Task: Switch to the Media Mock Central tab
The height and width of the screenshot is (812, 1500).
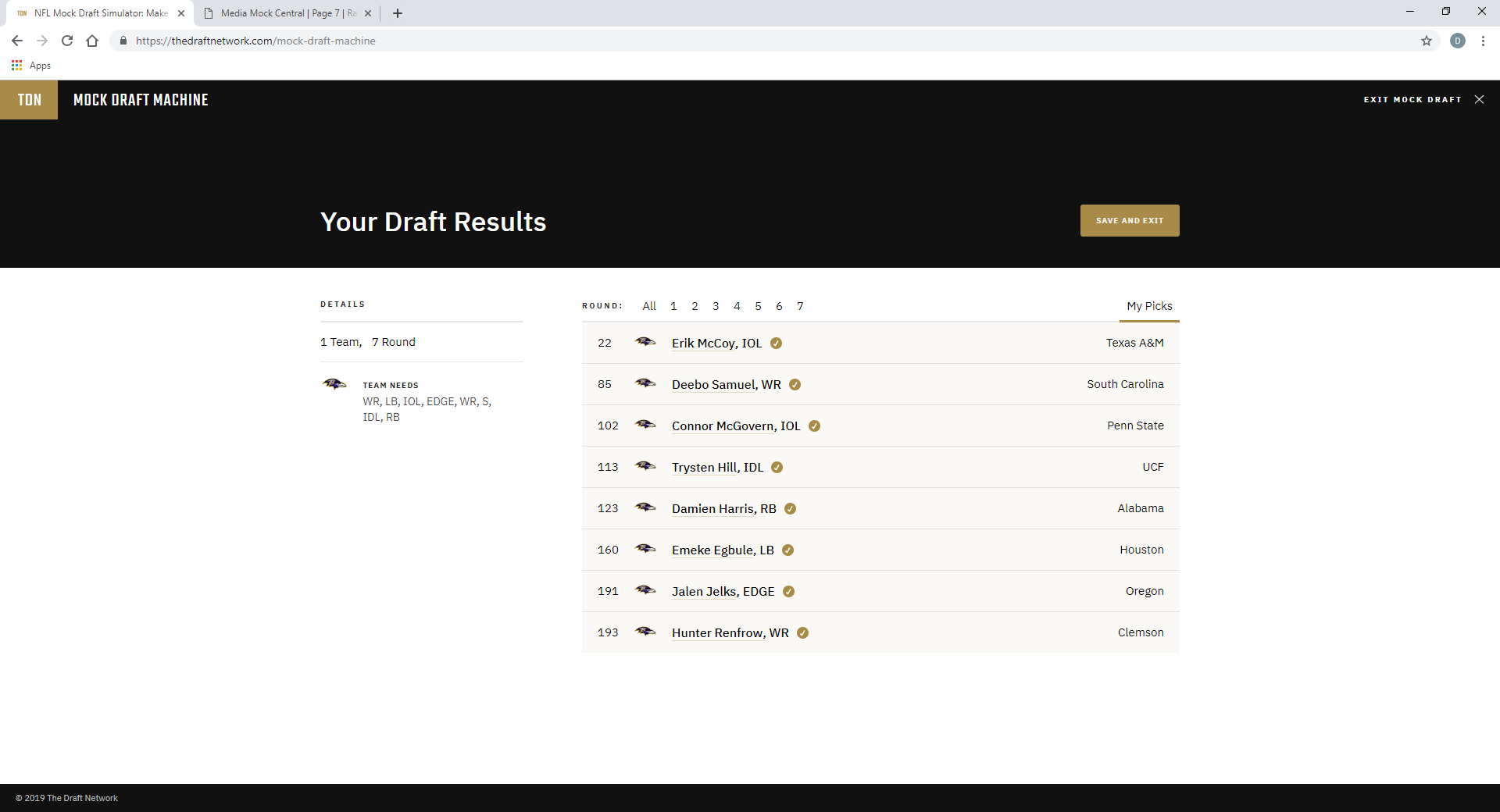Action: [x=287, y=13]
